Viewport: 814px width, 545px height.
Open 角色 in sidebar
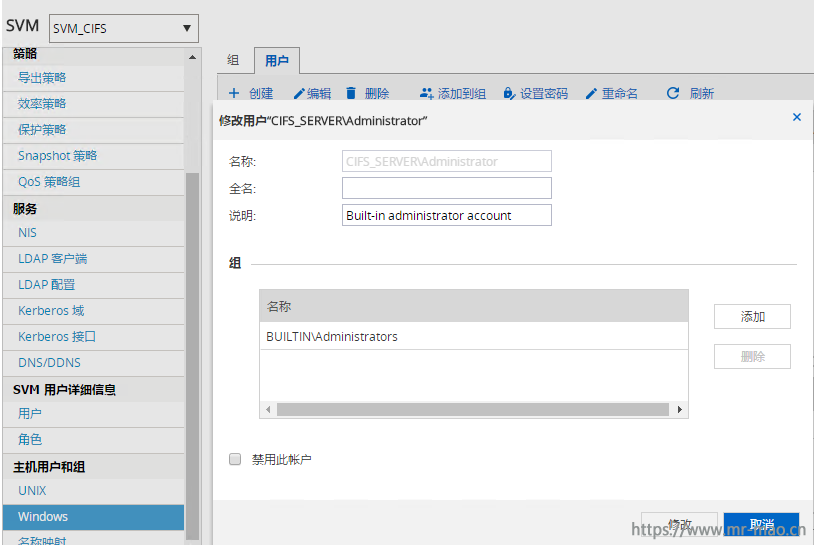pyautogui.click(x=93, y=440)
